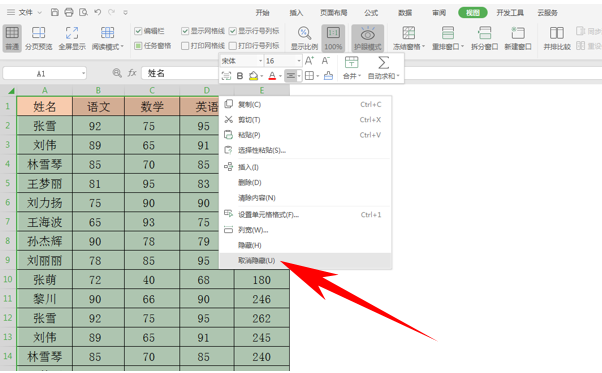Select row 10 header
Image resolution: width=602 pixels, height=373 pixels.
(x=8, y=279)
